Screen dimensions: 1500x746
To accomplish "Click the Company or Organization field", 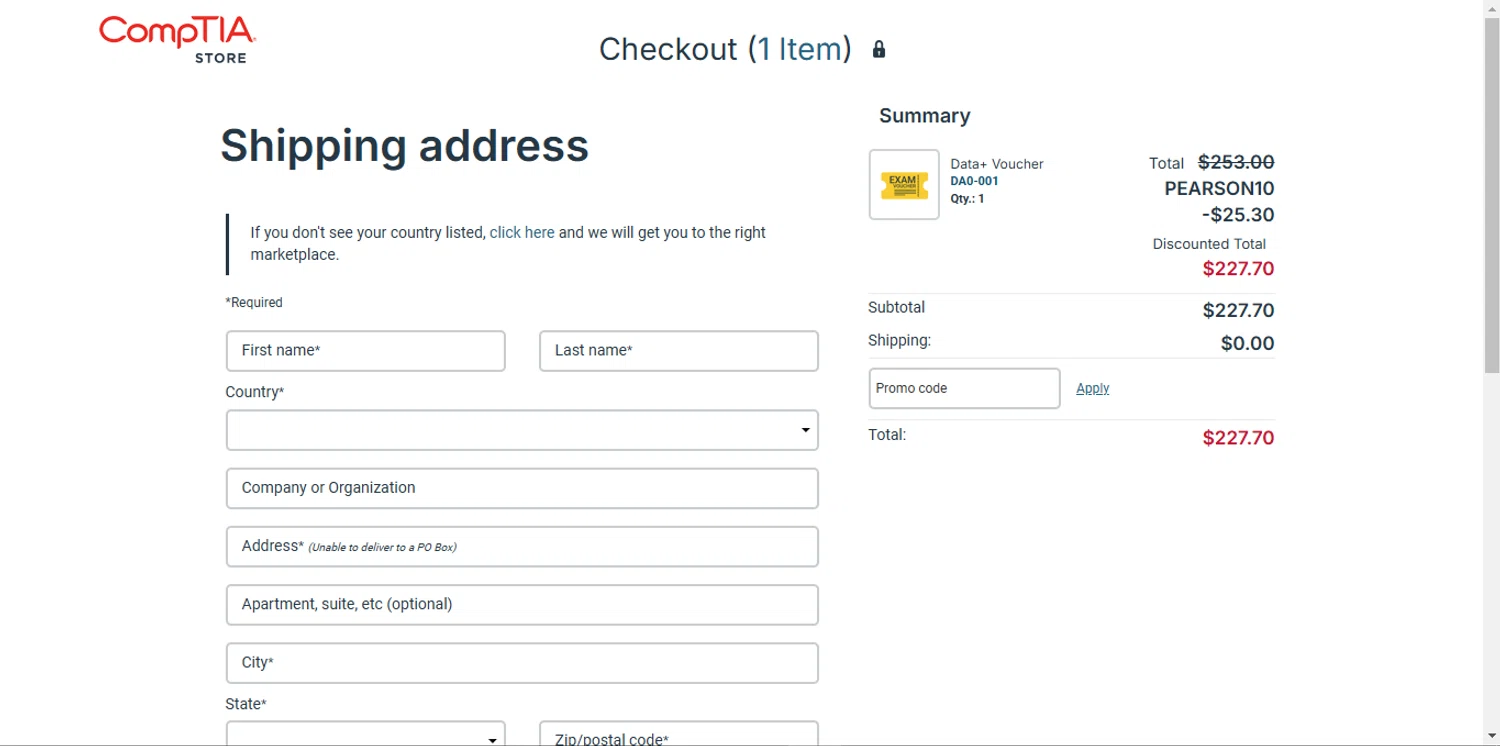I will 522,488.
